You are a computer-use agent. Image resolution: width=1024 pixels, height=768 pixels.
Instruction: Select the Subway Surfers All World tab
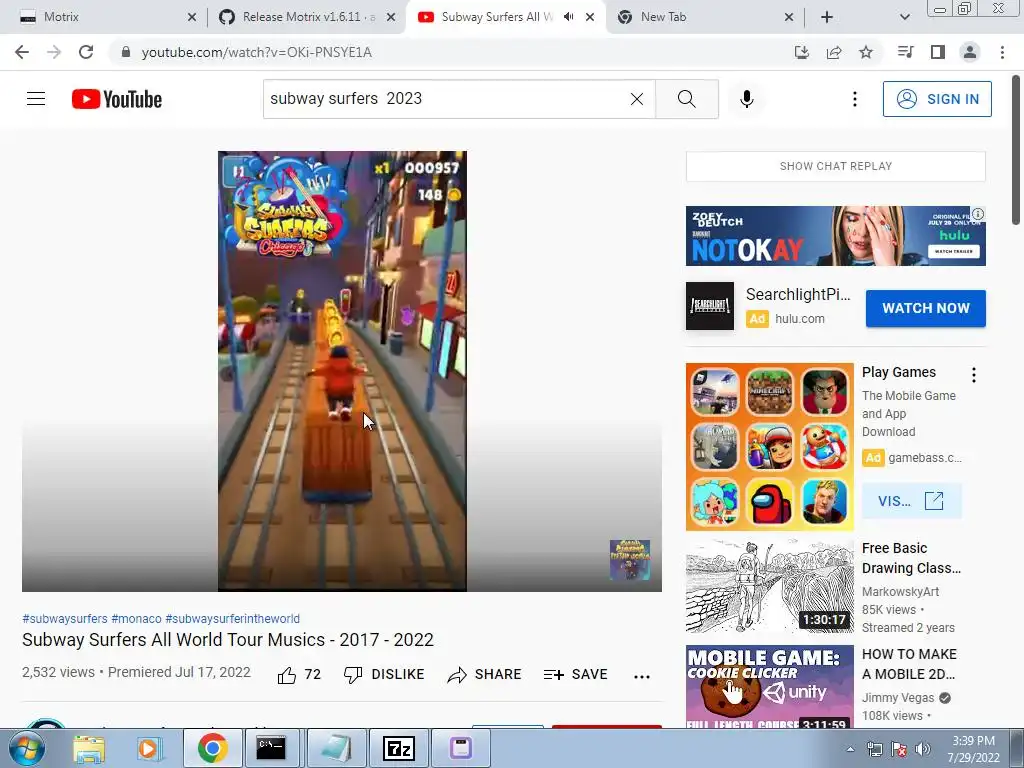click(506, 17)
